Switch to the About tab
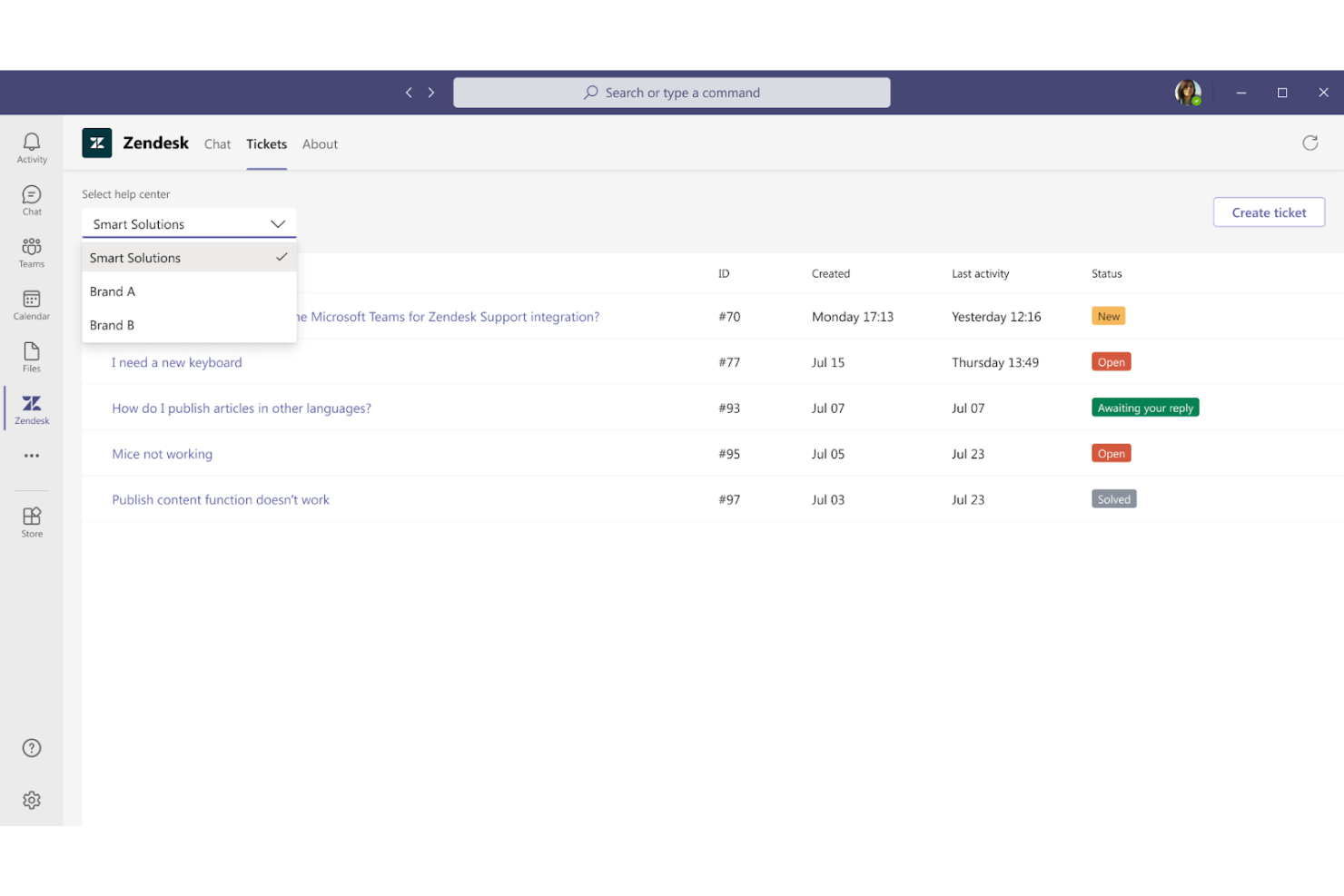Image resolution: width=1344 pixels, height=896 pixels. pos(320,143)
